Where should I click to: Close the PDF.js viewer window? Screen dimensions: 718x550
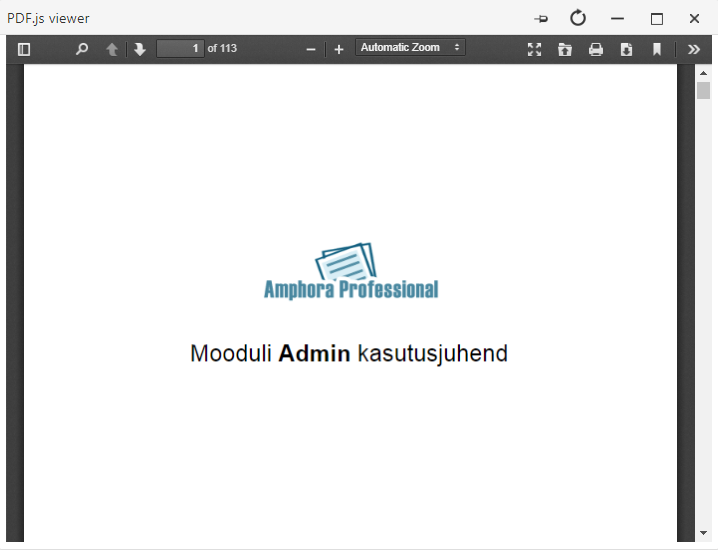coord(694,19)
